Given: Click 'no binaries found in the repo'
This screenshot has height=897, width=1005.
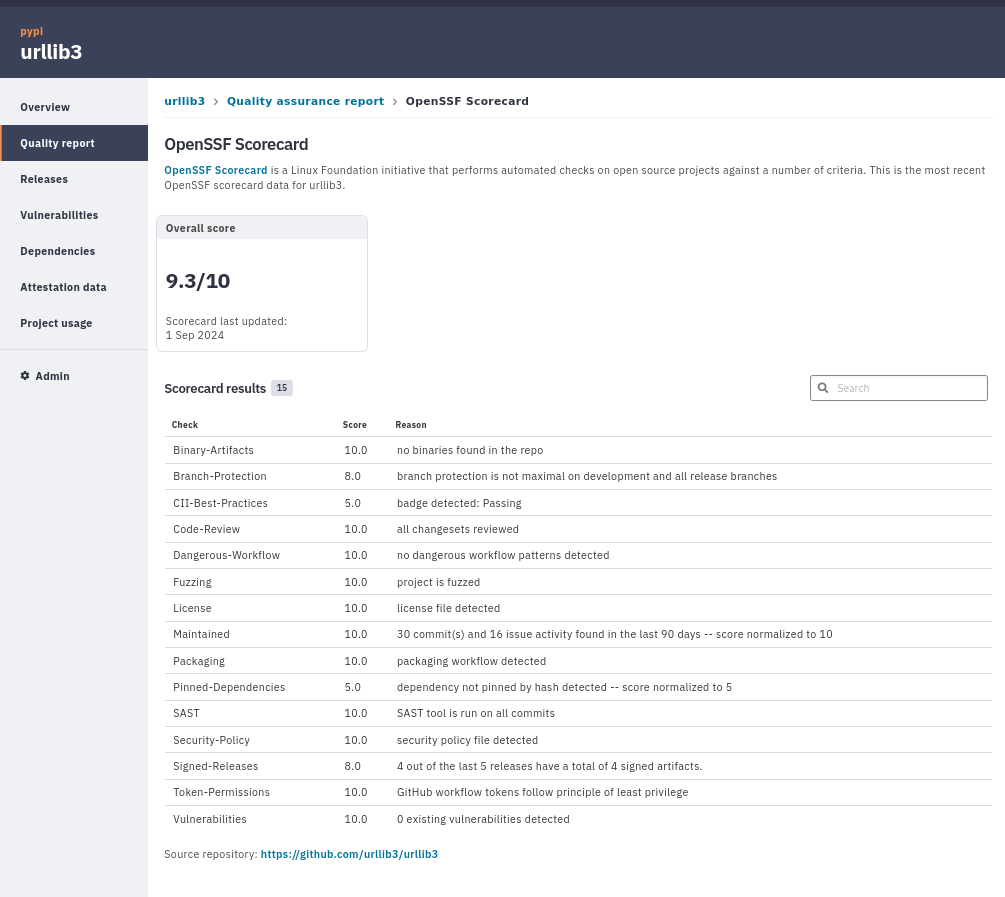Looking at the screenshot, I should point(470,450).
